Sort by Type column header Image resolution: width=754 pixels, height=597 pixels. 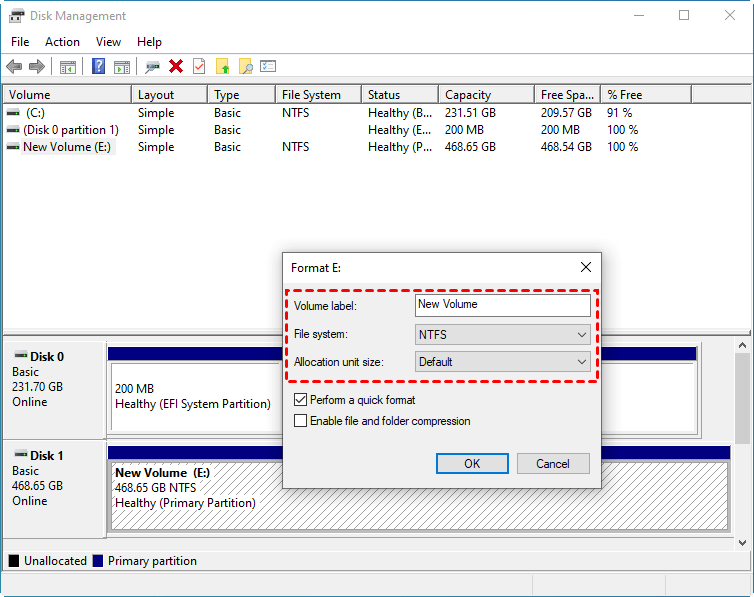pyautogui.click(x=242, y=95)
